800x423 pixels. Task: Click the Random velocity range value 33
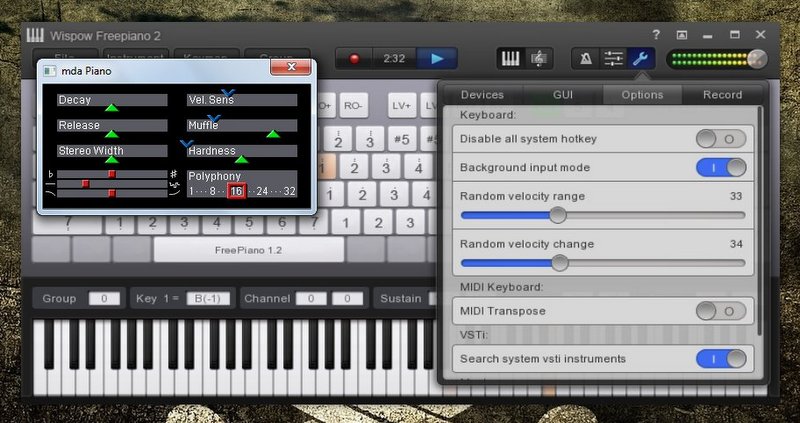click(736, 196)
